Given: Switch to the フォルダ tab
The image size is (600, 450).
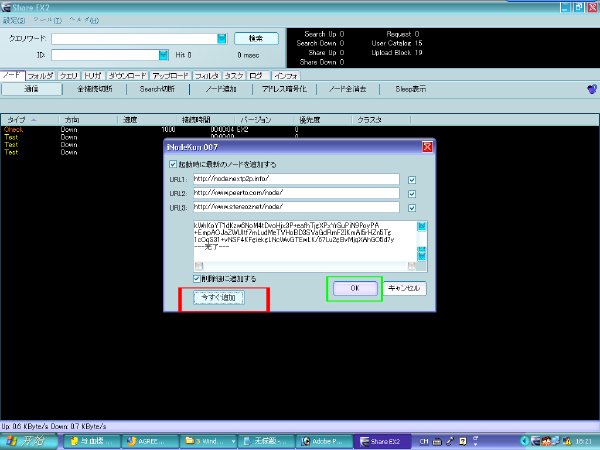Looking at the screenshot, I should click(x=41, y=76).
